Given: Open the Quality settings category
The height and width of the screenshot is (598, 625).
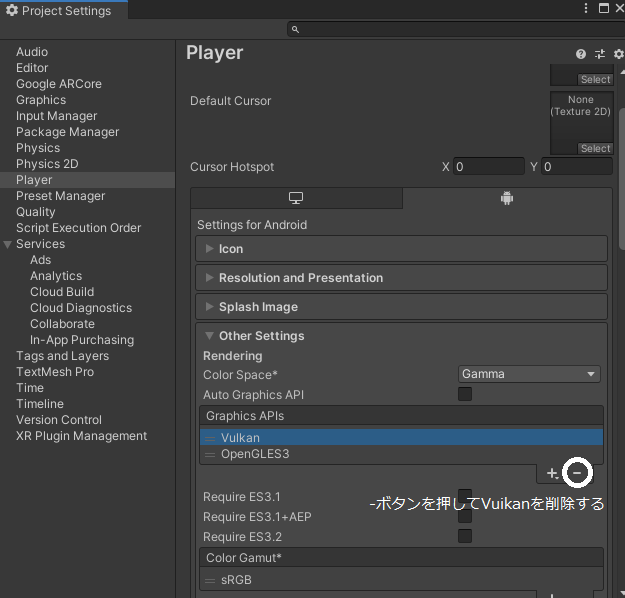Looking at the screenshot, I should pyautogui.click(x=35, y=212).
